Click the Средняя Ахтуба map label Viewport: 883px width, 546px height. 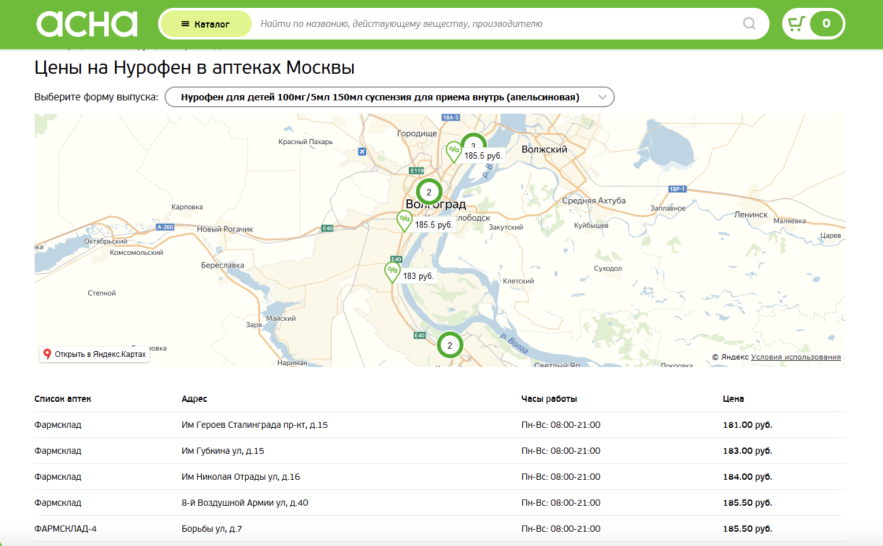click(x=594, y=200)
